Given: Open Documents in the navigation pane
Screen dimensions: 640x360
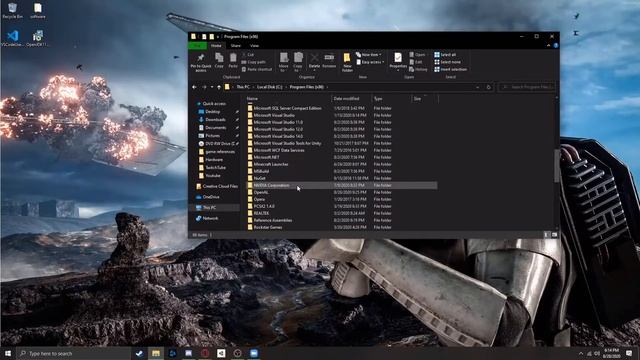Looking at the screenshot, I should 212,128.
